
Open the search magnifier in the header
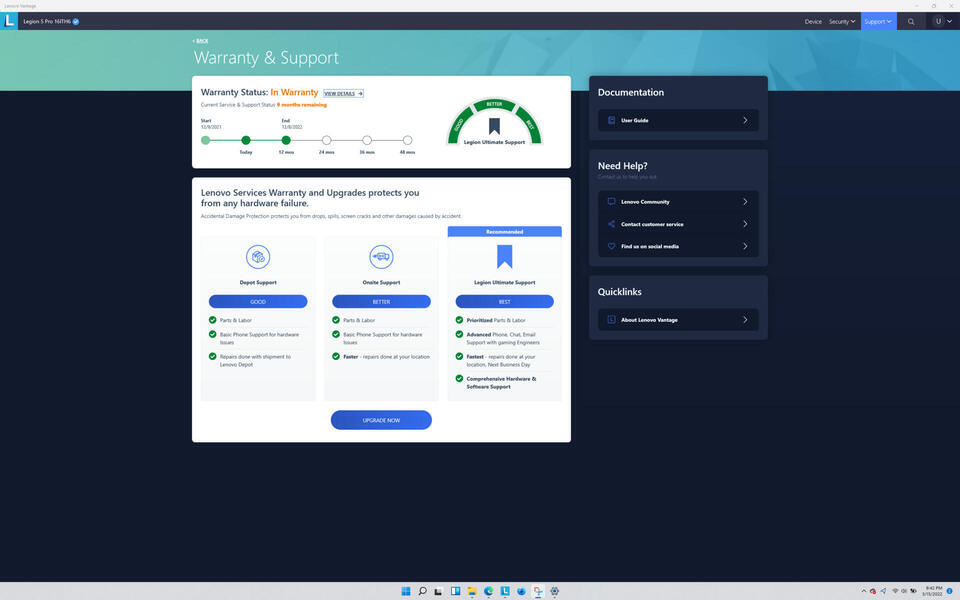coord(911,21)
